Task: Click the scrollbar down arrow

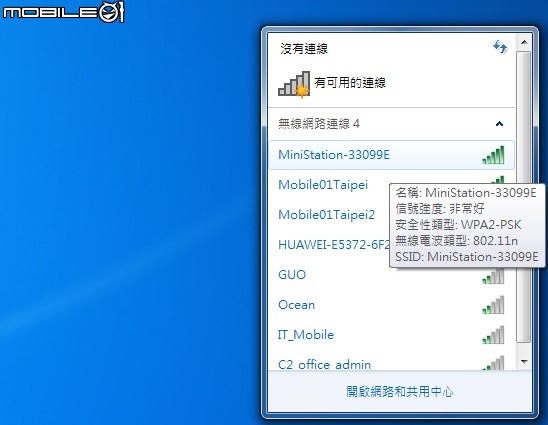Action: (x=524, y=361)
